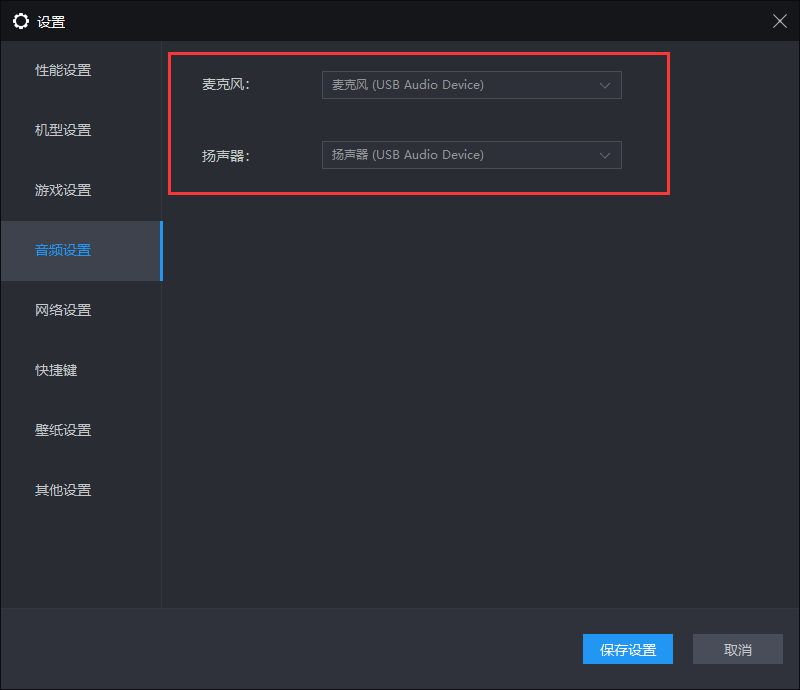
Task: Close the 设置 window with the X
Action: tap(779, 21)
